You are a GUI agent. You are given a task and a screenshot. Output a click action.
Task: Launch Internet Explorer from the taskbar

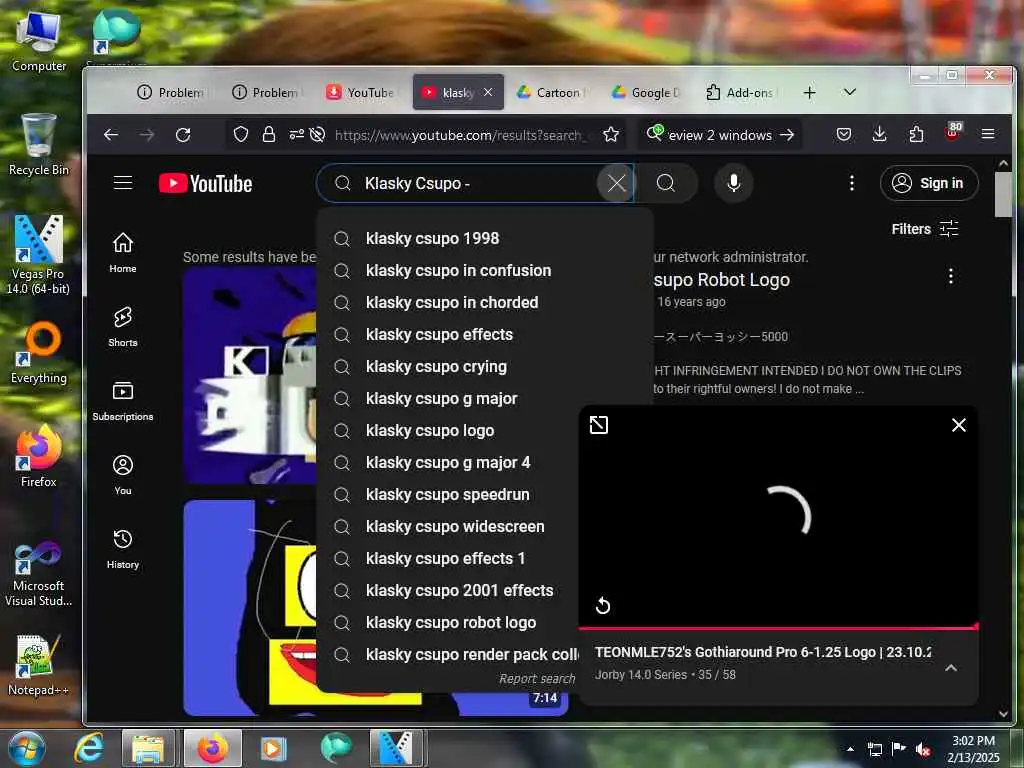click(89, 748)
